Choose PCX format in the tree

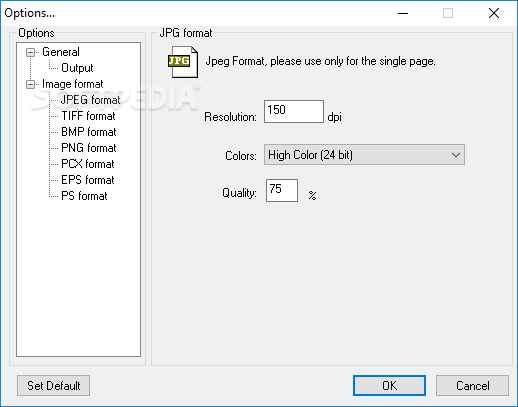pyautogui.click(x=88, y=164)
